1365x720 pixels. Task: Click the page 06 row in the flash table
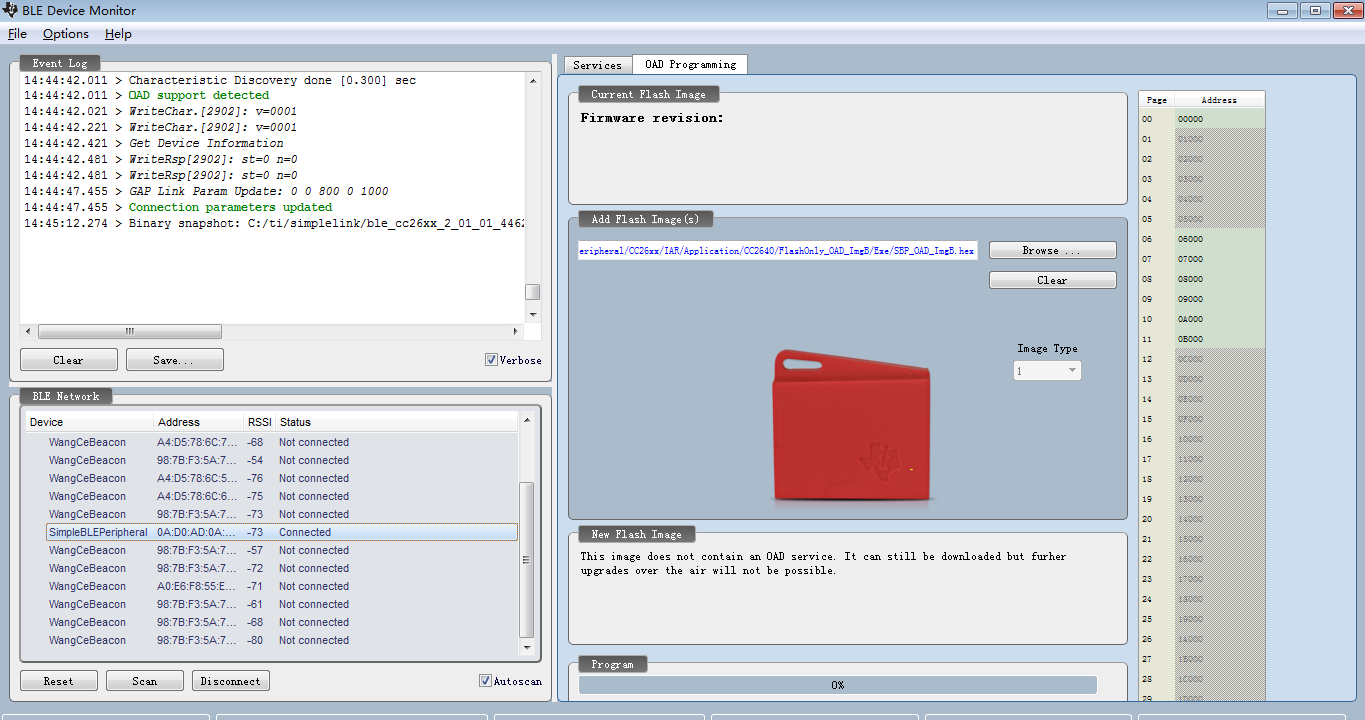click(x=1202, y=239)
